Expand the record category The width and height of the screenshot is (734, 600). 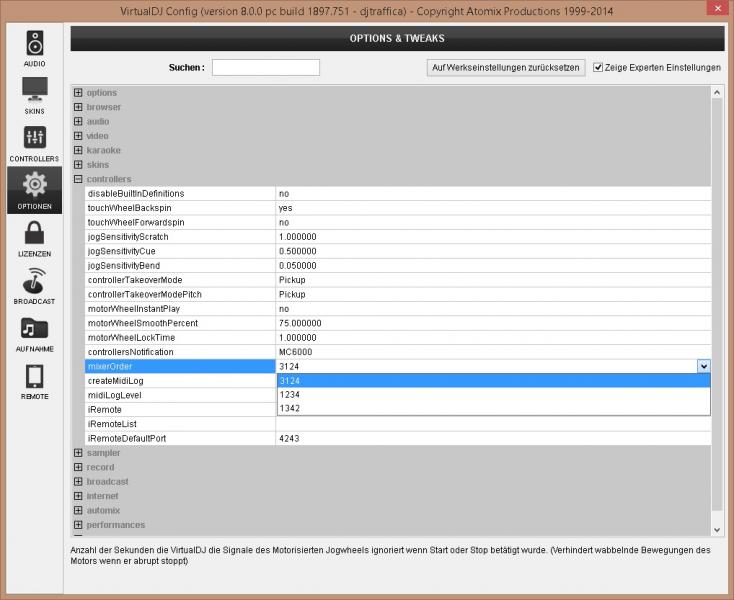[78, 467]
